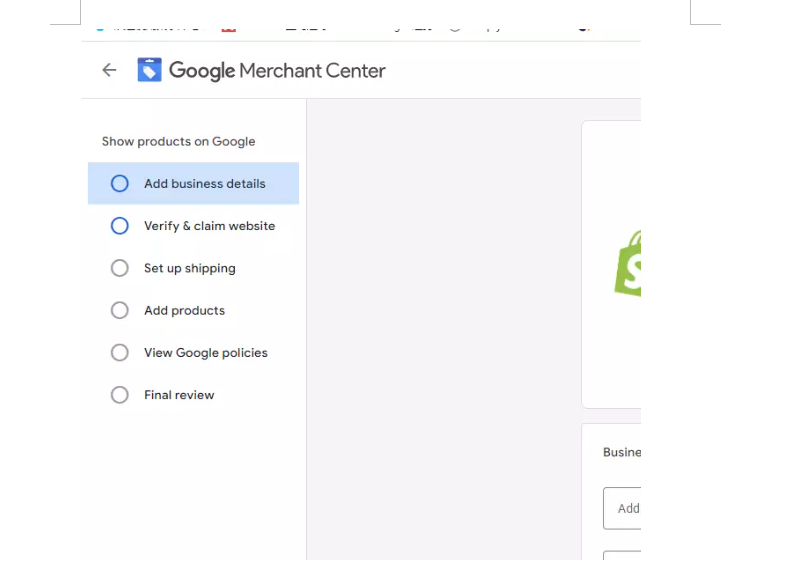Click the 'Add' business input field
The width and height of the screenshot is (795, 586).
622,508
